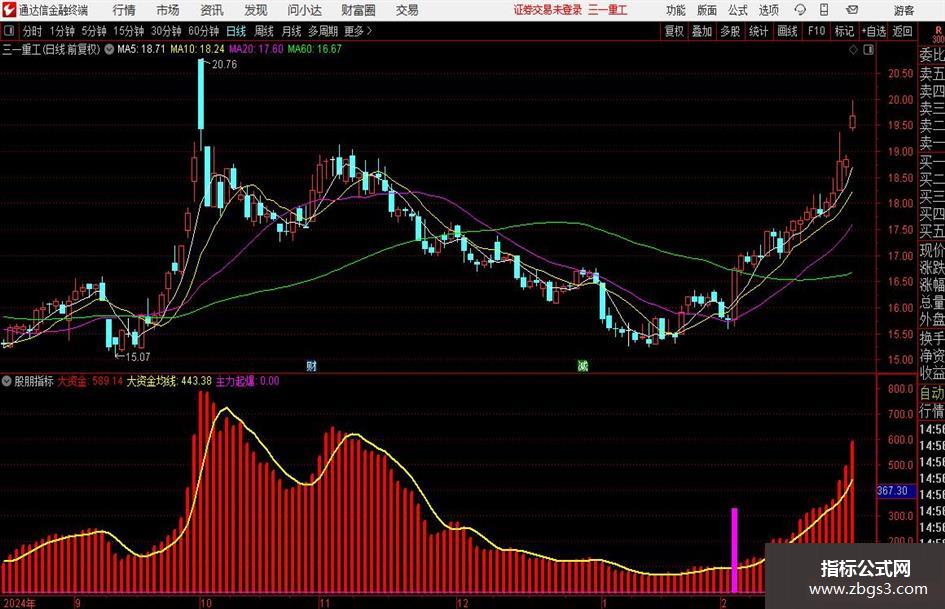Click the 多股 multi-stock button
This screenshot has width=945, height=609.
[730, 31]
